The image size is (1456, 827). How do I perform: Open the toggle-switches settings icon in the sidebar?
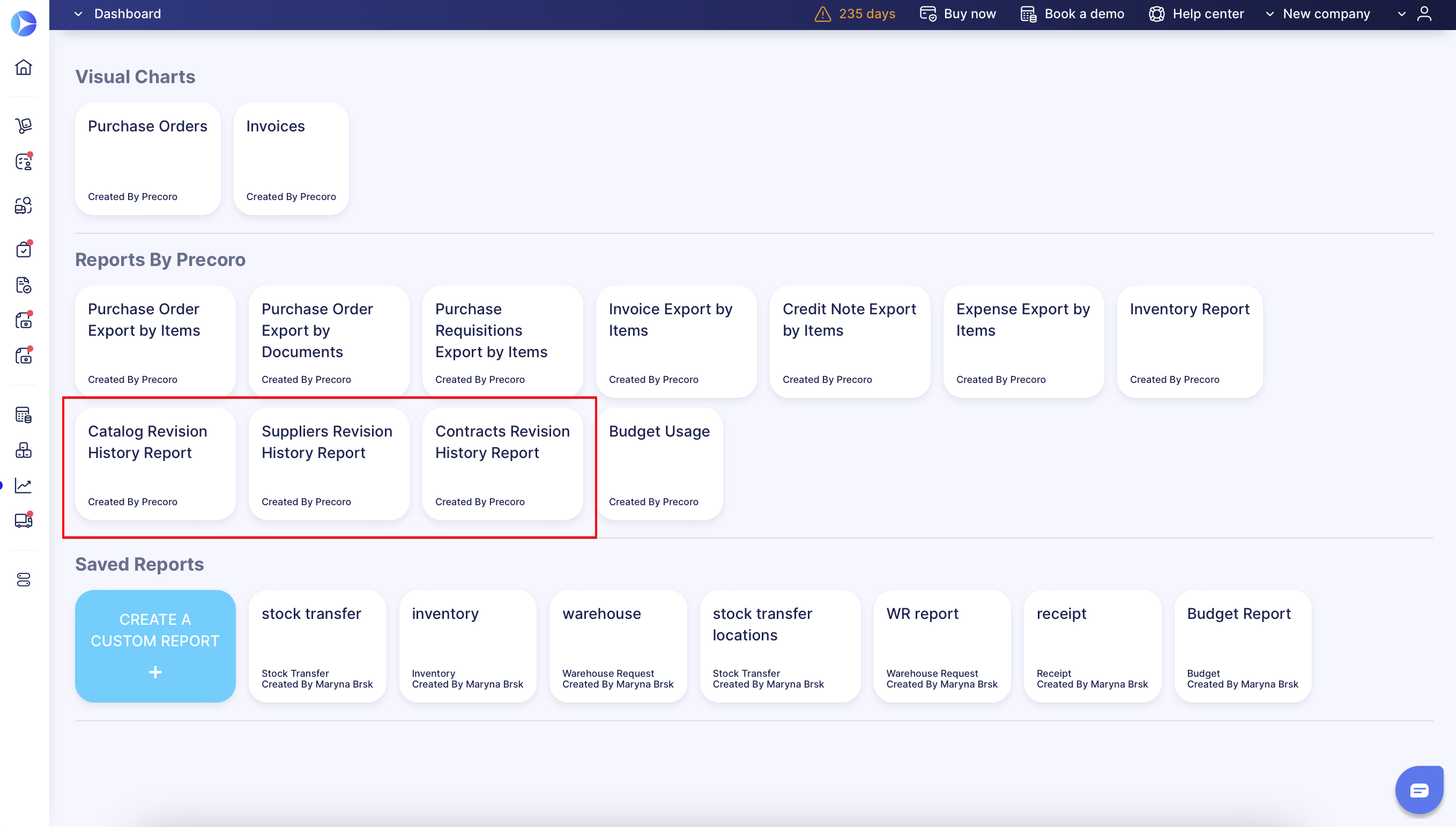click(24, 579)
